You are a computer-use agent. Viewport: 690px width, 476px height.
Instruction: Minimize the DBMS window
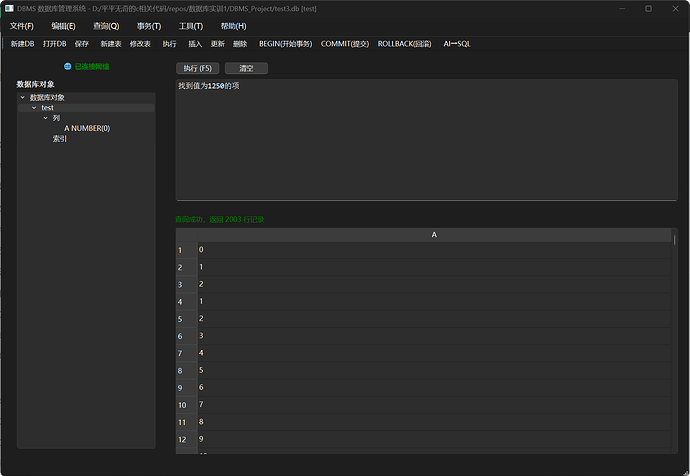tap(622, 9)
